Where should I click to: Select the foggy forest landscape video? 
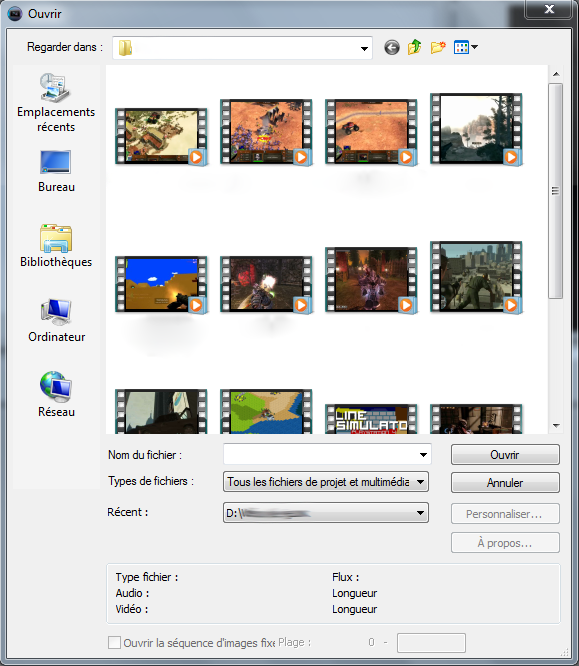tap(476, 129)
